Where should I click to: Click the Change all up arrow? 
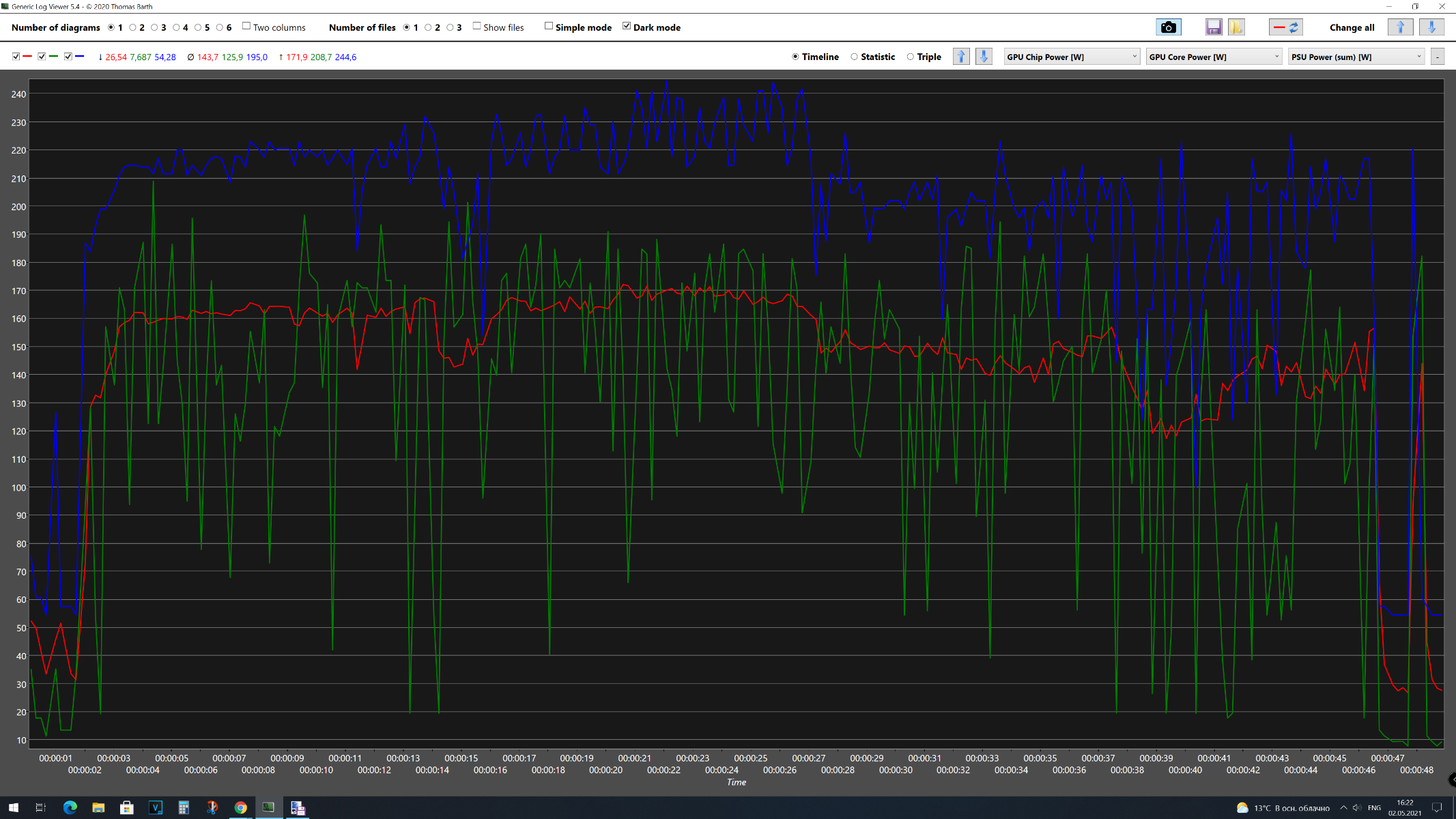pos(1400,27)
